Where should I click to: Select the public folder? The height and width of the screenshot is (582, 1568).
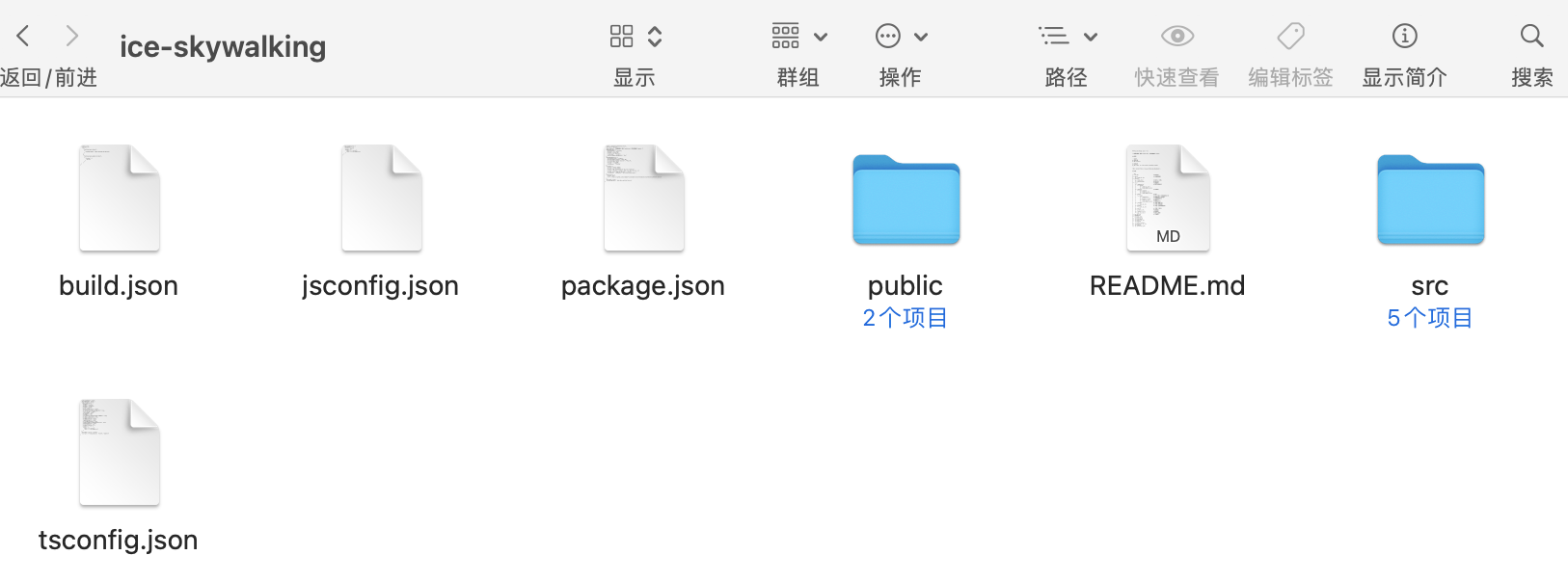point(906,199)
